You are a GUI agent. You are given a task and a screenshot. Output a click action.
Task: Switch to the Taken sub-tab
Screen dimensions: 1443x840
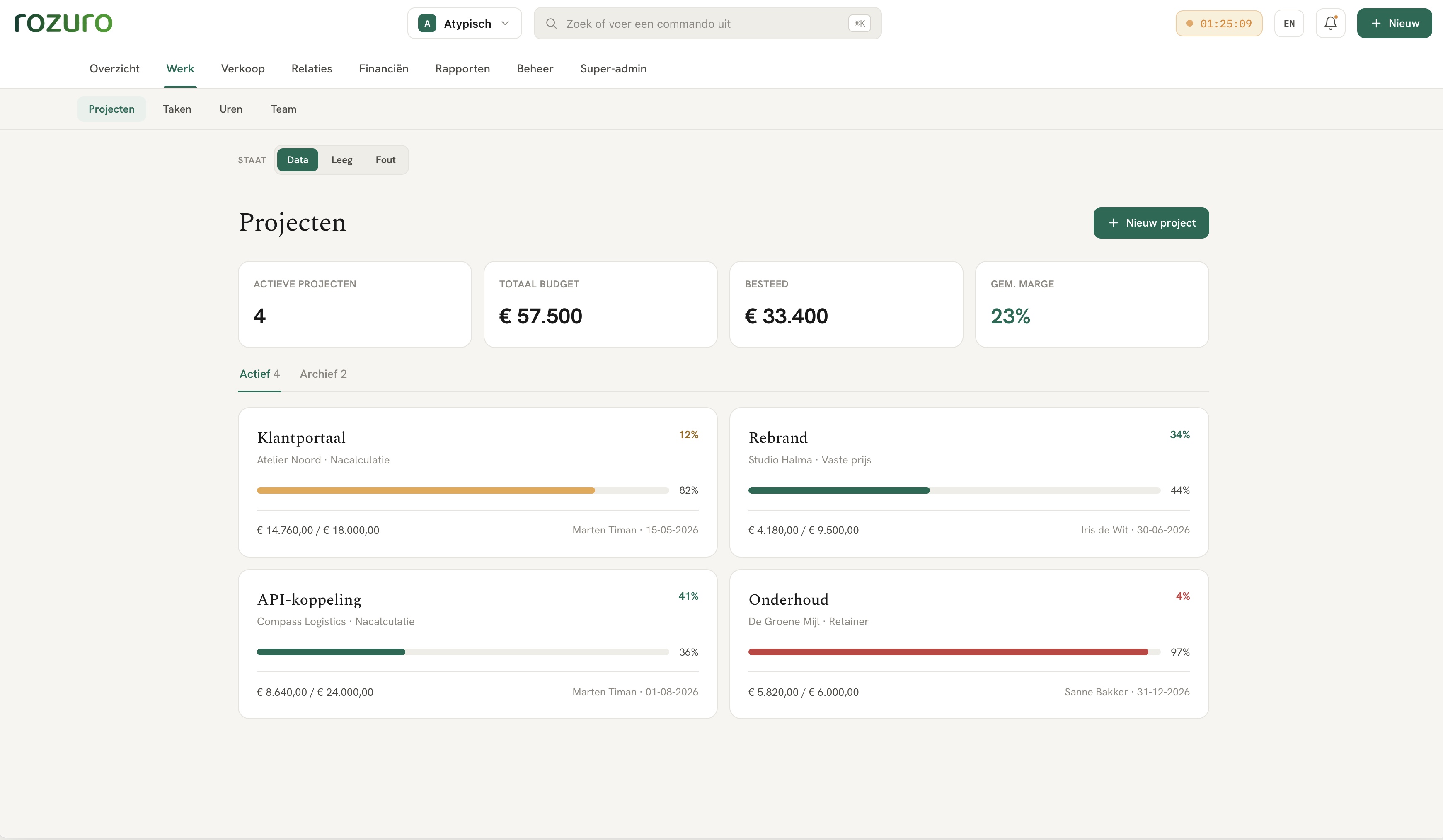[x=177, y=109]
